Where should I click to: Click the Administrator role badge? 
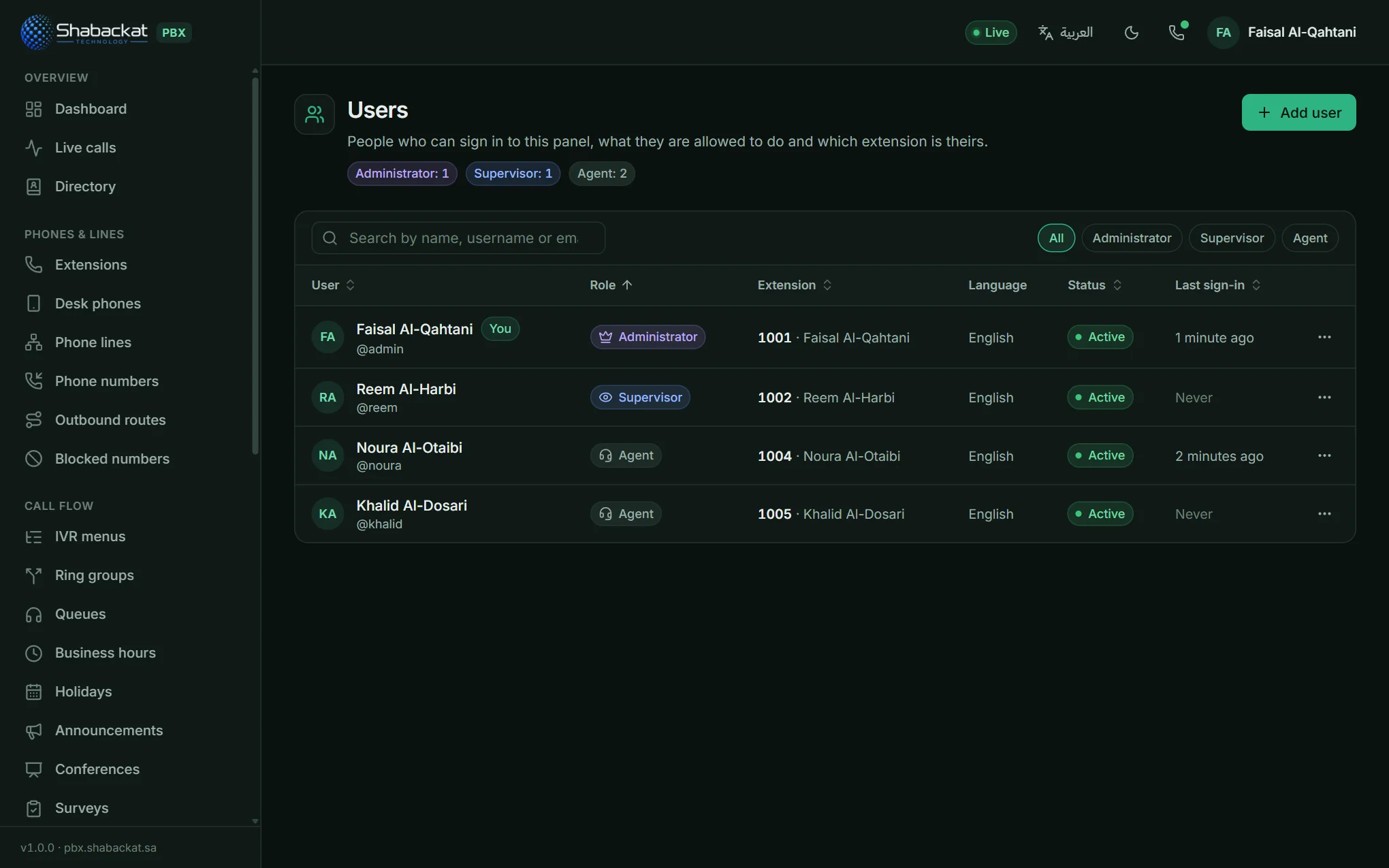pyautogui.click(x=648, y=337)
